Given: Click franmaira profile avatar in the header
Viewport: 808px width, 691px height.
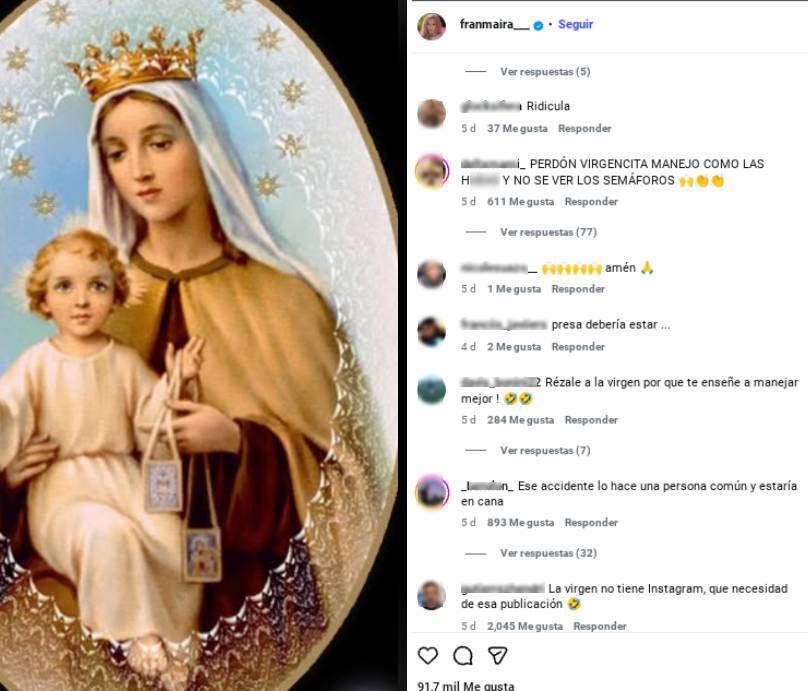Looking at the screenshot, I should 431,26.
